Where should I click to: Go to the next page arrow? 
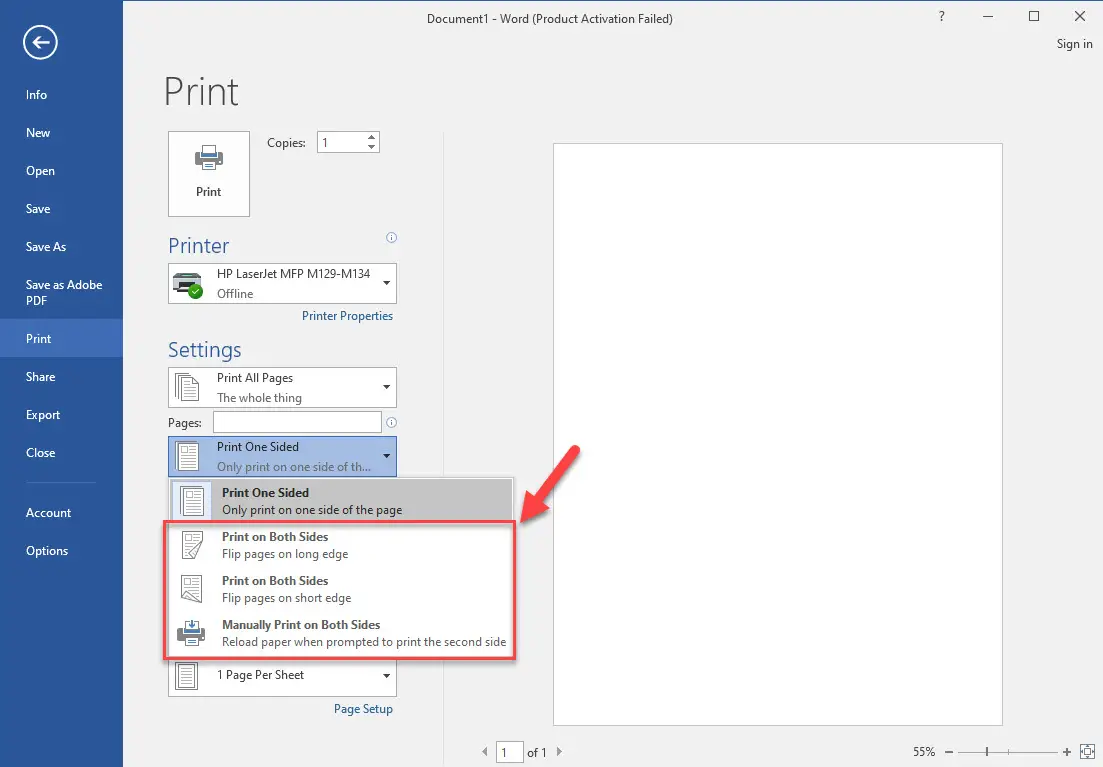[559, 752]
